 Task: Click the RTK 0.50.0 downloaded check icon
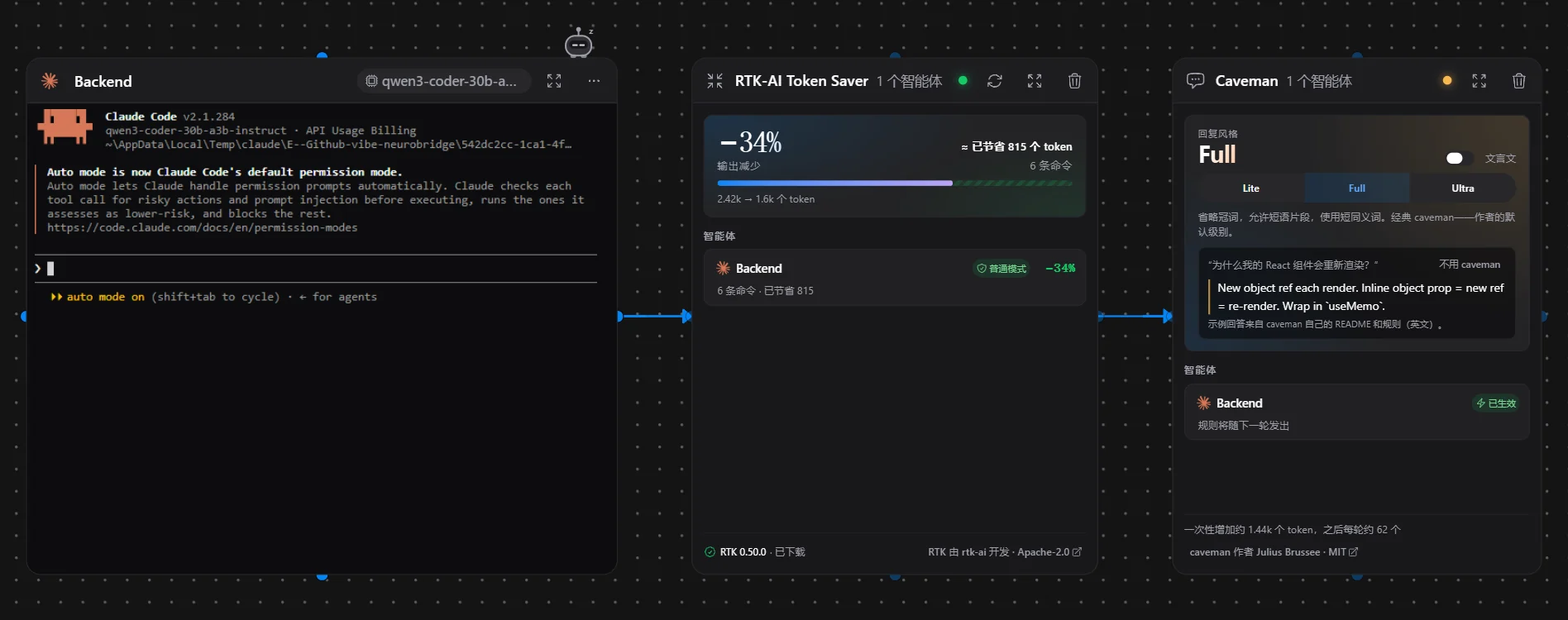click(x=710, y=552)
